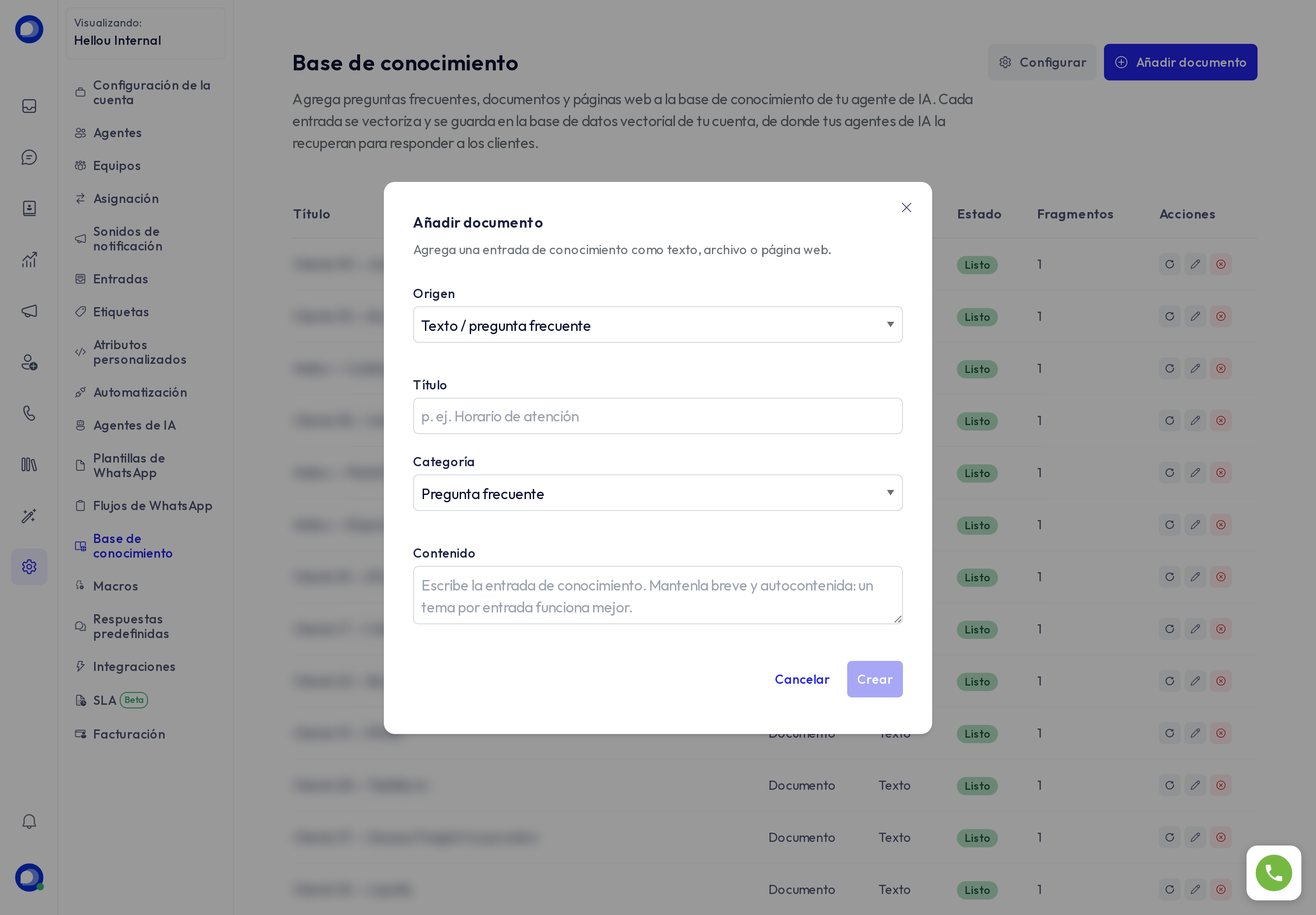Open the Visualizando Hellou Internal account switcher
The width and height of the screenshot is (1316, 915).
click(146, 33)
